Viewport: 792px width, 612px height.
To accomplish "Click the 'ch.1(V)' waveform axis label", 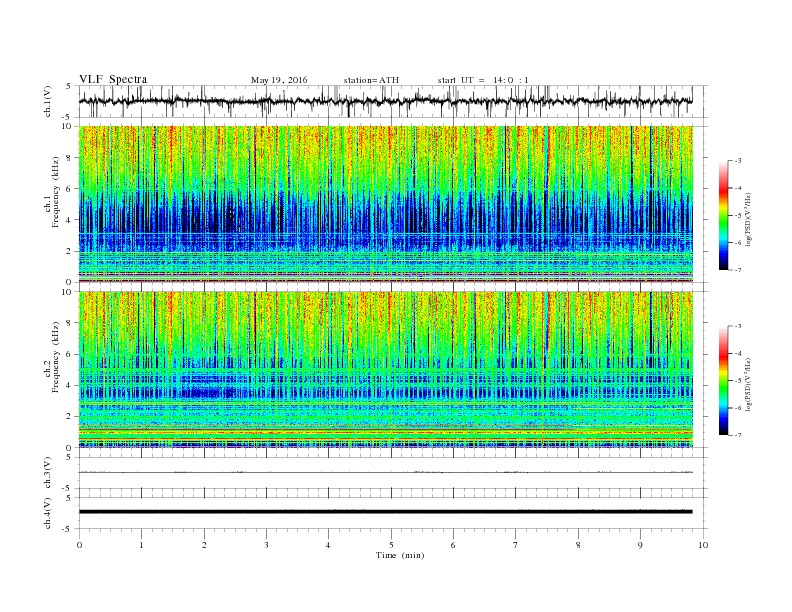I will click(47, 101).
